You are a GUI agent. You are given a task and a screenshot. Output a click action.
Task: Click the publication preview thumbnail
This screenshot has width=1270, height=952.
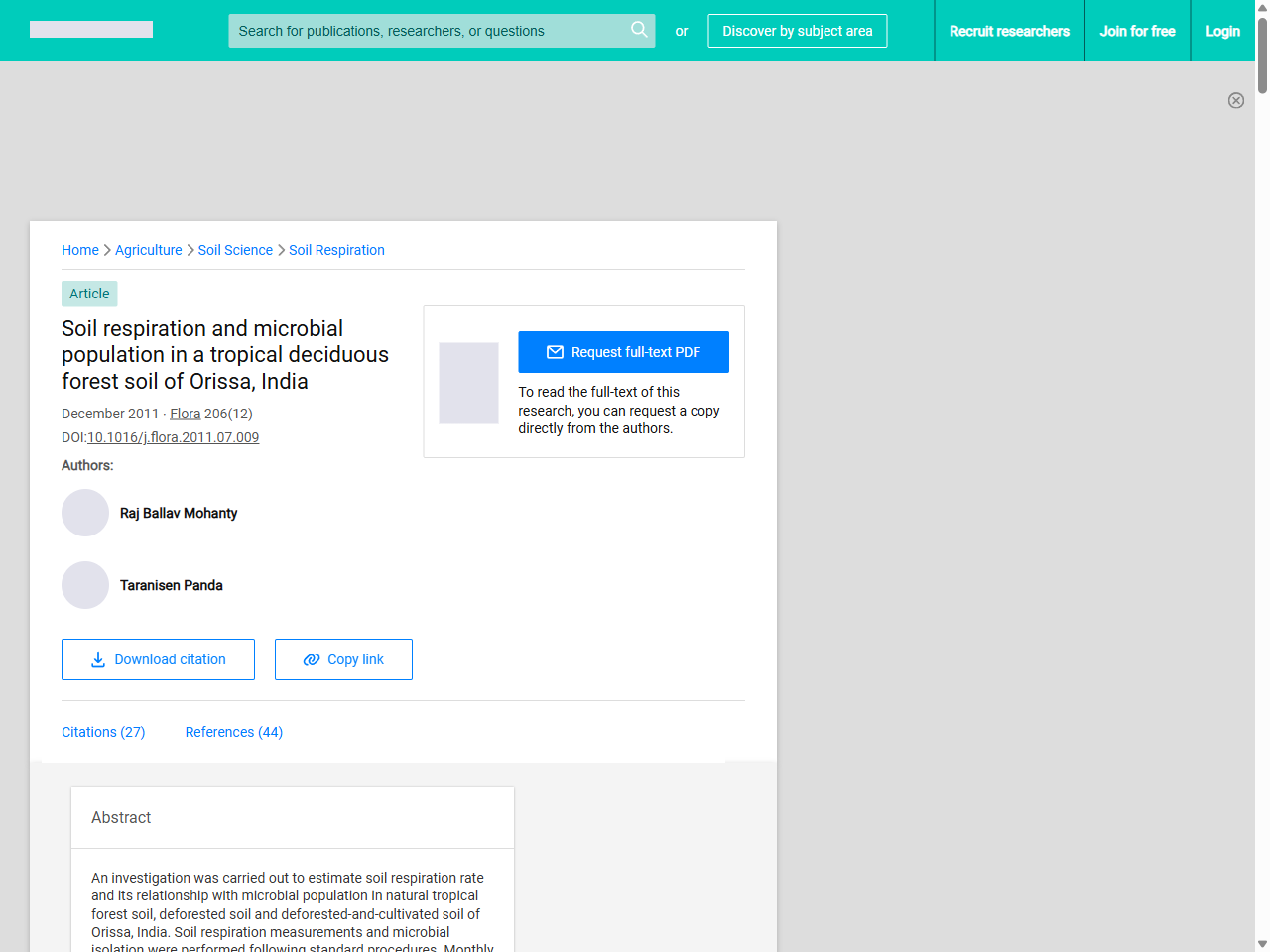(468, 383)
